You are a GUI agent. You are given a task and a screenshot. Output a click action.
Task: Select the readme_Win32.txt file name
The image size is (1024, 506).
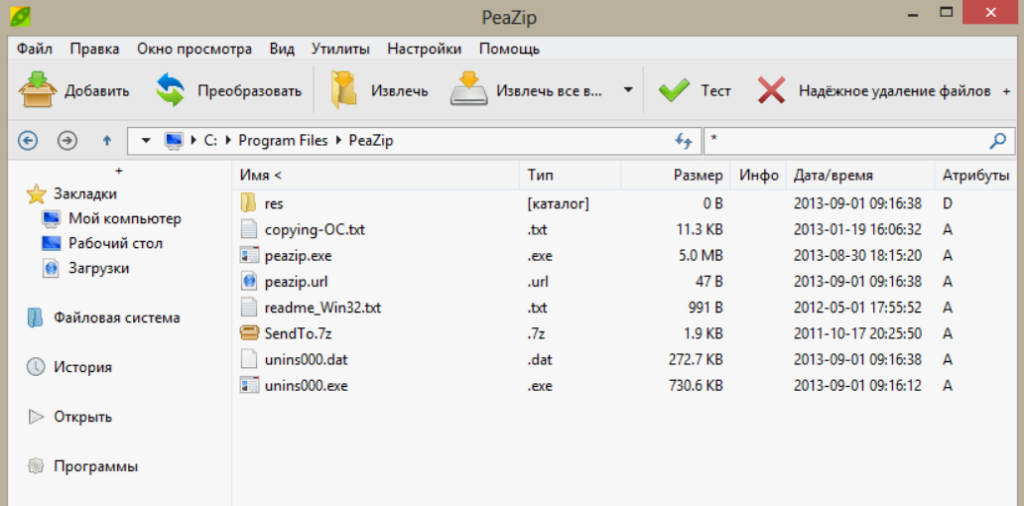coord(323,308)
